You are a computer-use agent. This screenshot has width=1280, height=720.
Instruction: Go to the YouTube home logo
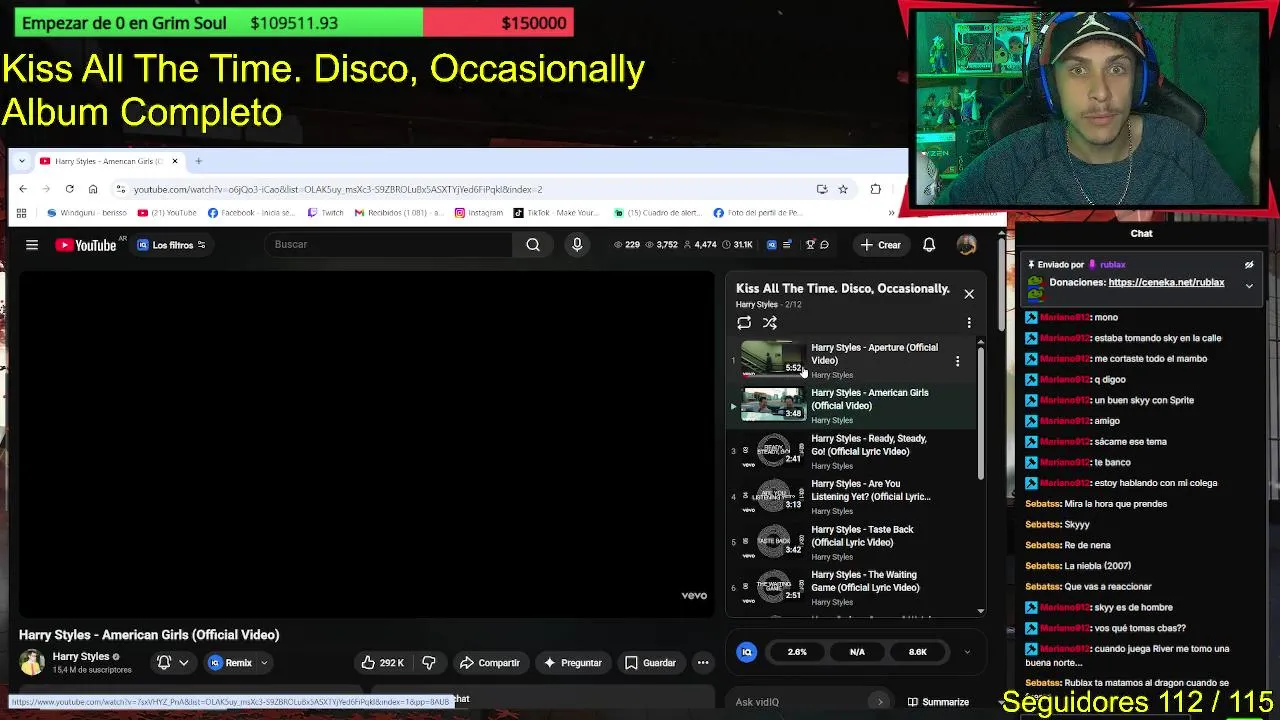(x=86, y=245)
